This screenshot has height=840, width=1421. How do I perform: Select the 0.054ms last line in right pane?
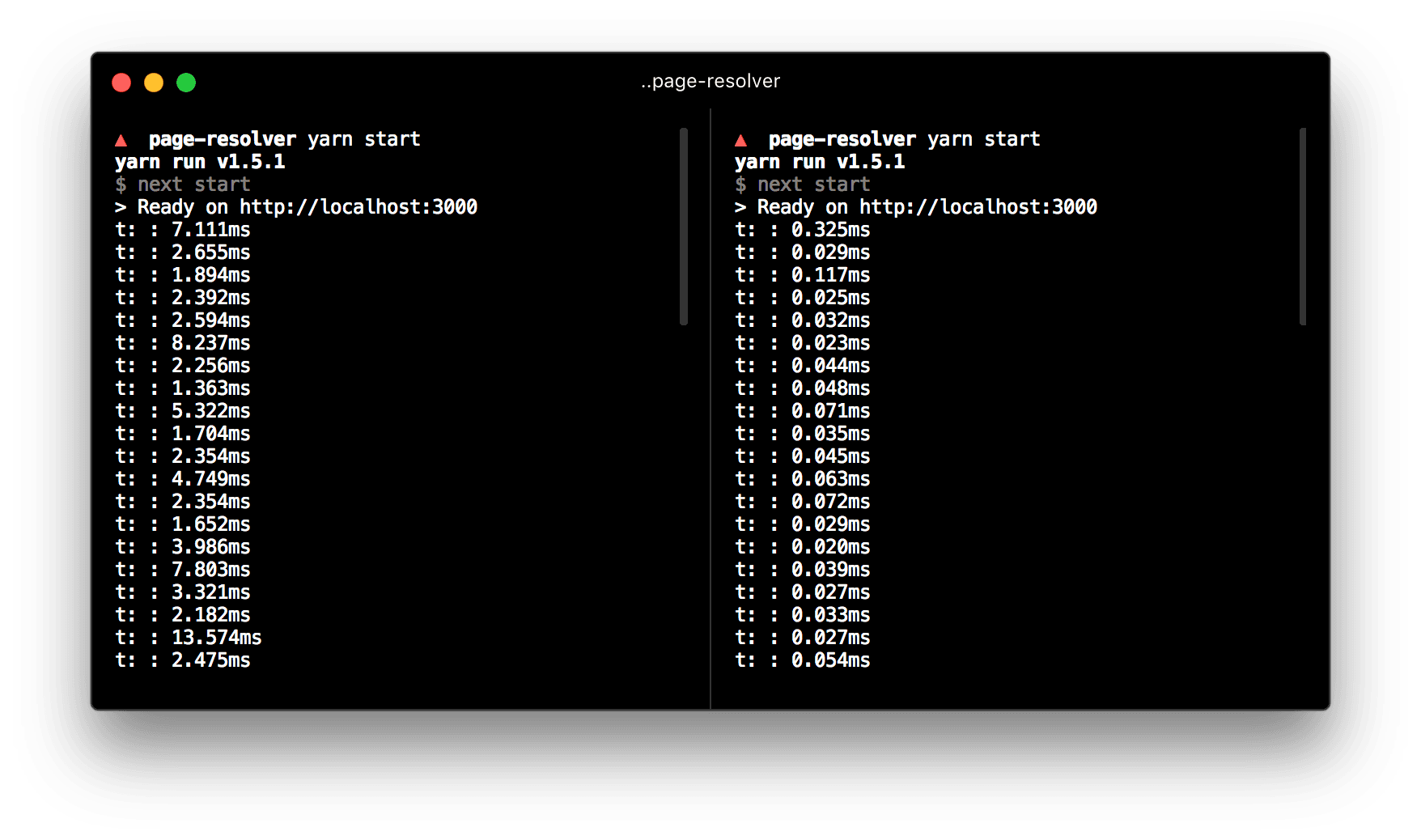pos(830,660)
